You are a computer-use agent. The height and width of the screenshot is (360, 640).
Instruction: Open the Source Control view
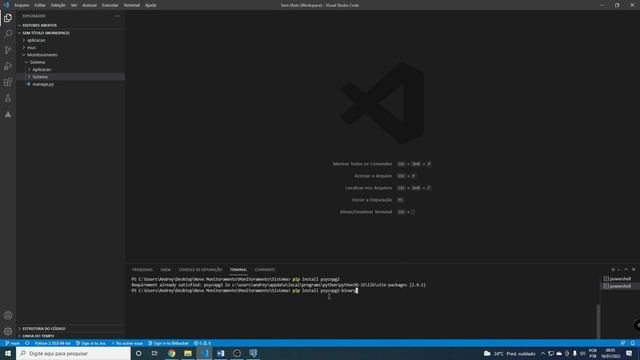coord(8,50)
